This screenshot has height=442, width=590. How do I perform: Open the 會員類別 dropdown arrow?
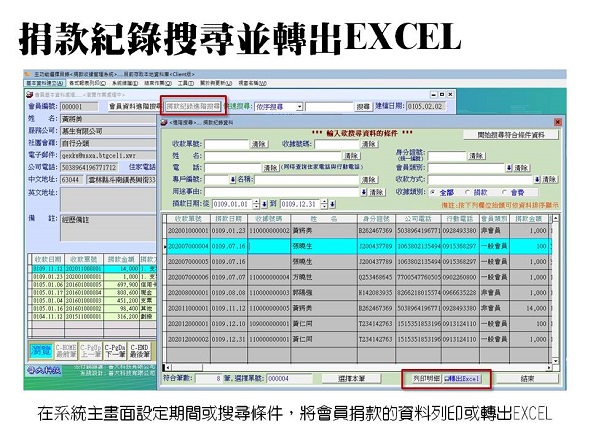(509, 168)
